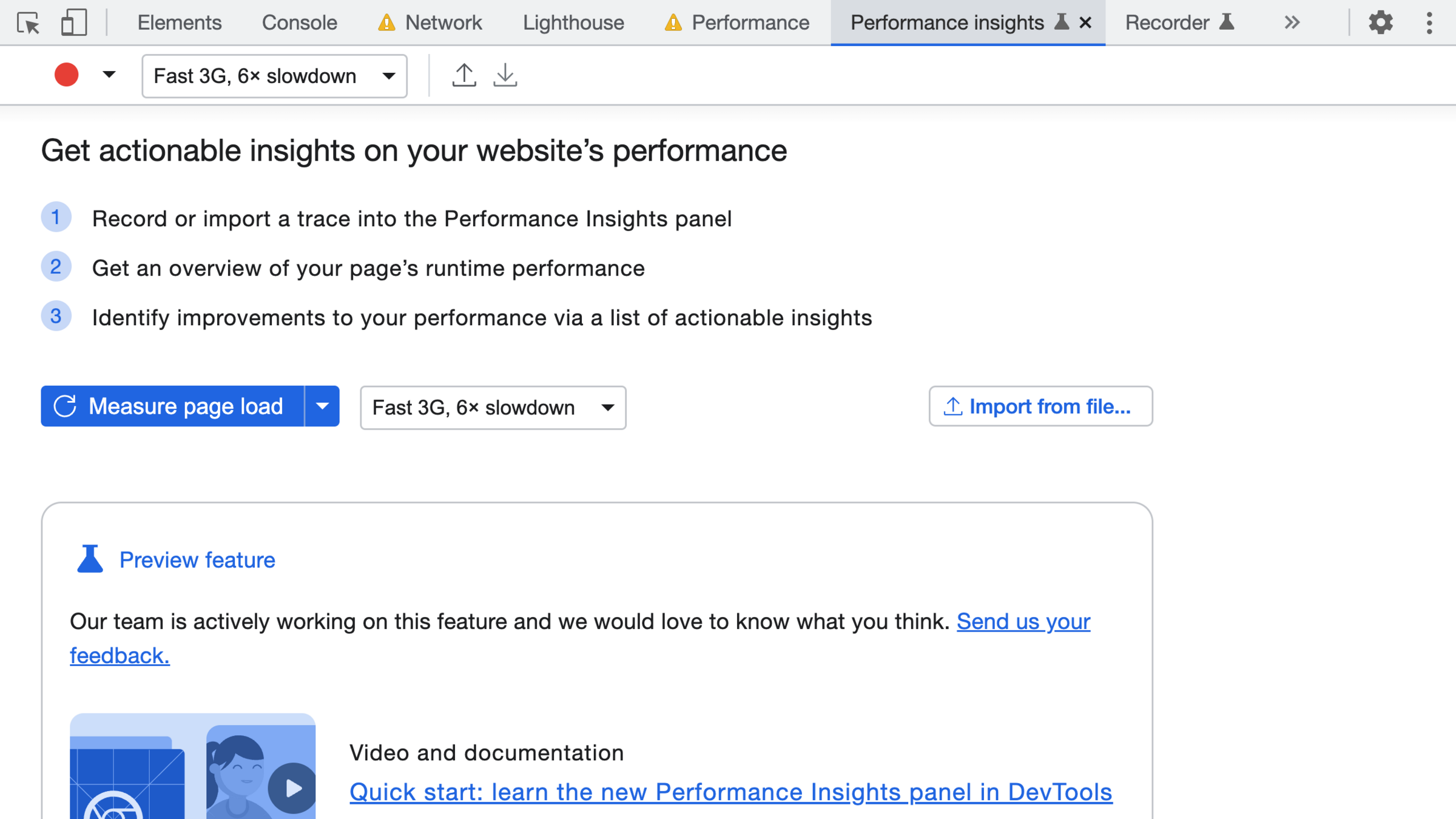Click the toolbar import (upload) arrow icon
Screen dimensions: 1456x819
(x=464, y=75)
